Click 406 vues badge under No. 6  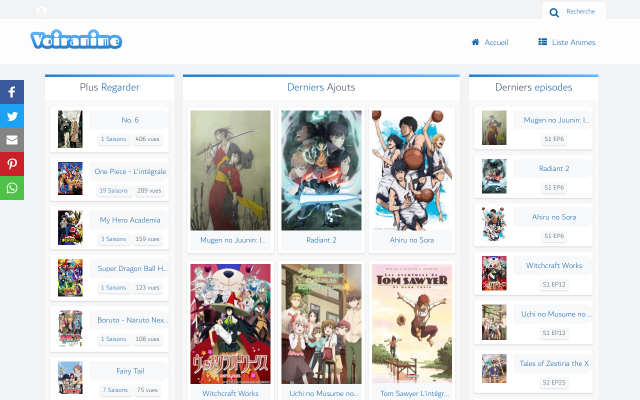[147, 139]
